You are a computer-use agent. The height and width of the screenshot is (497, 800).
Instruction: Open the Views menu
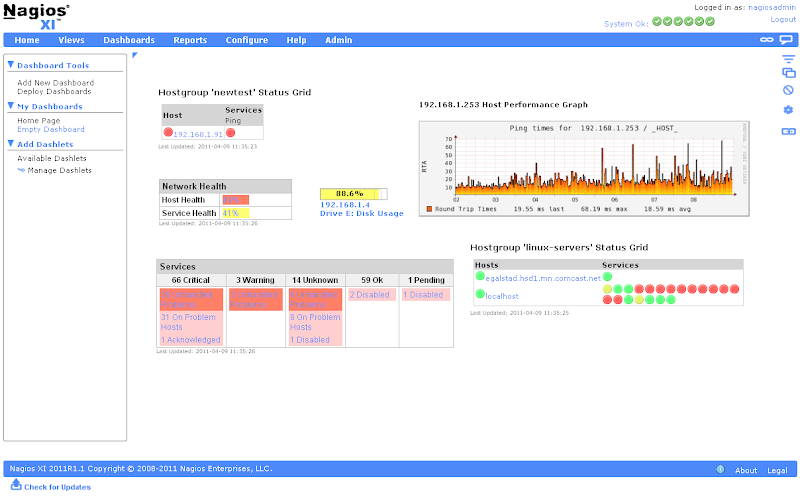(71, 40)
